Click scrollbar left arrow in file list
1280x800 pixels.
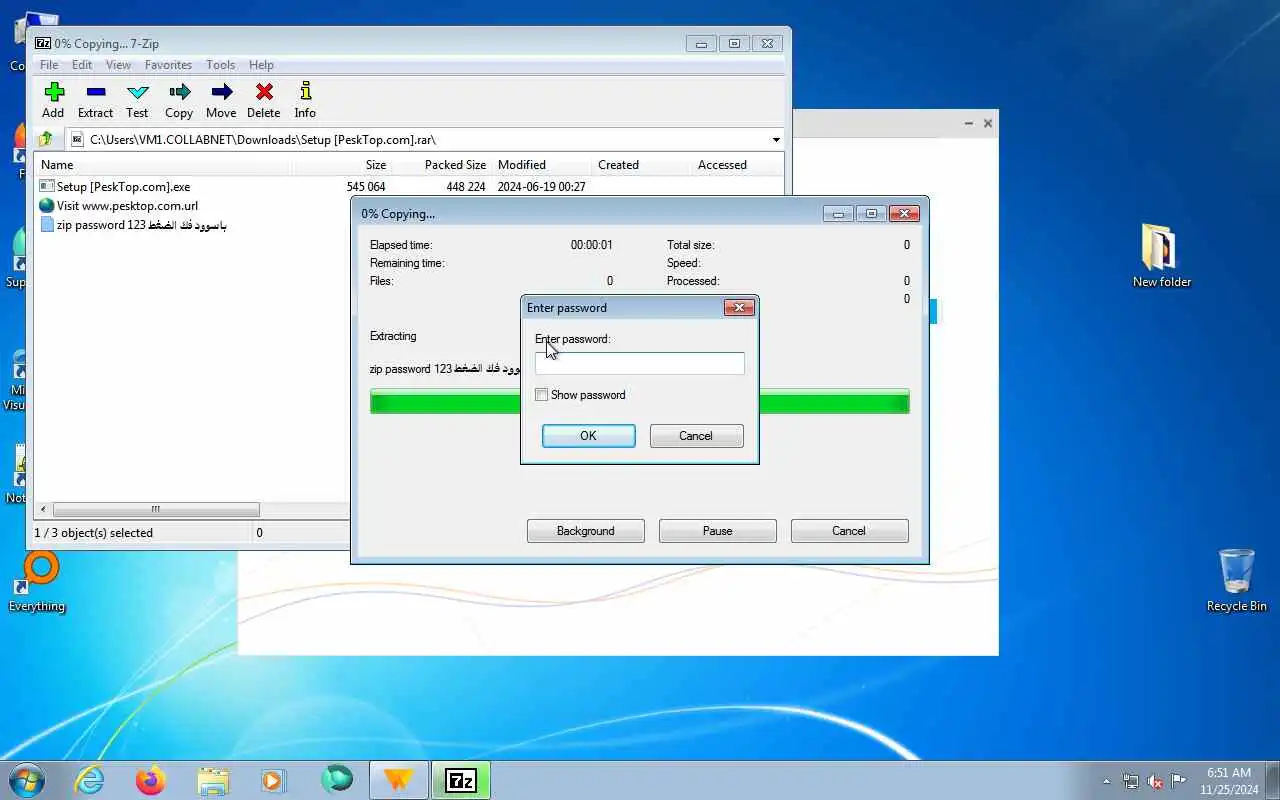point(42,510)
